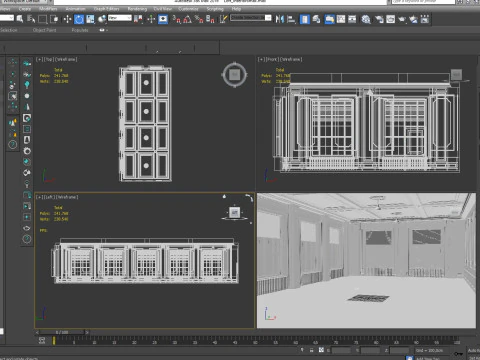480x360 pixels.
Task: Toggle Window/Crossing selection mode
Action: (x=54, y=19)
